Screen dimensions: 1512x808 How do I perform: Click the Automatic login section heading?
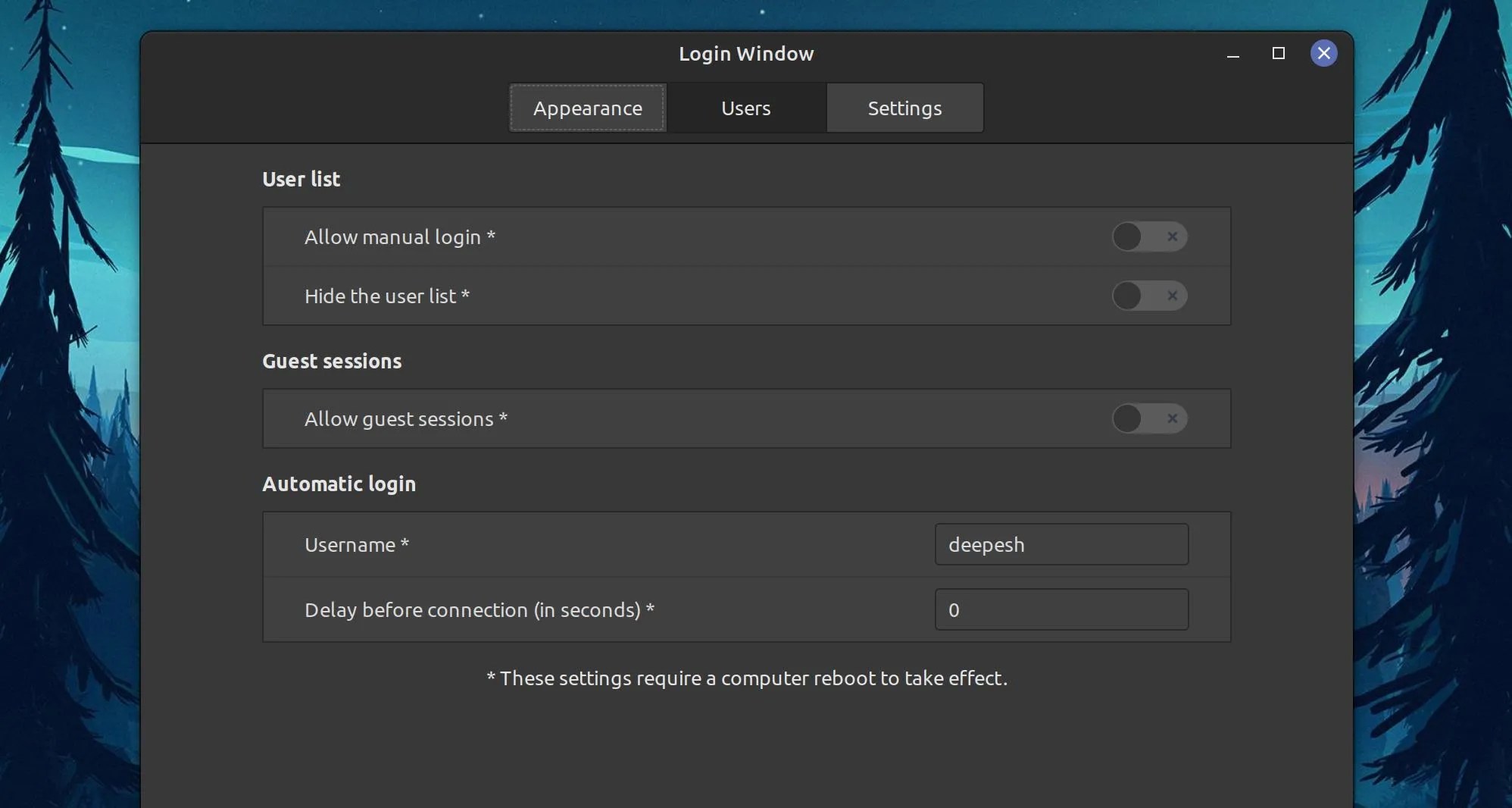[x=339, y=484]
